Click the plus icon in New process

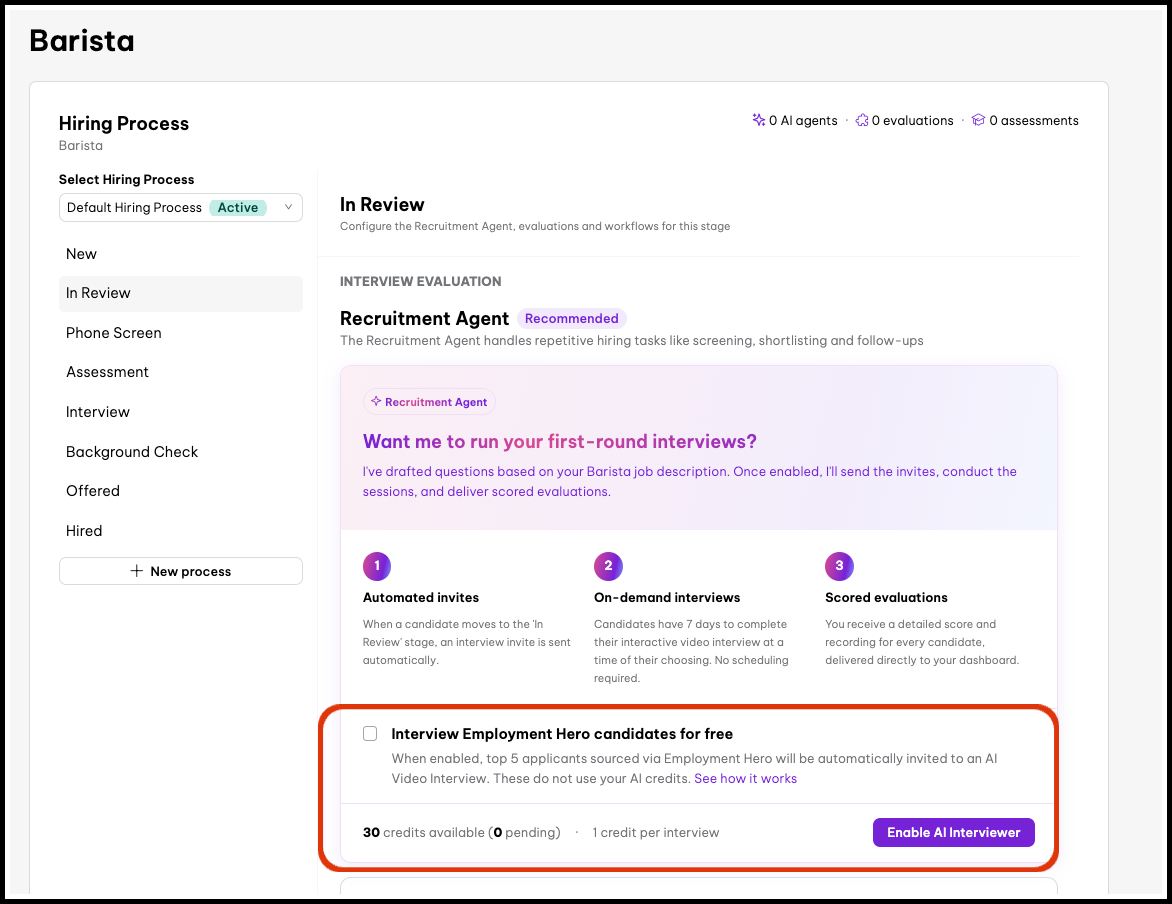click(x=137, y=571)
